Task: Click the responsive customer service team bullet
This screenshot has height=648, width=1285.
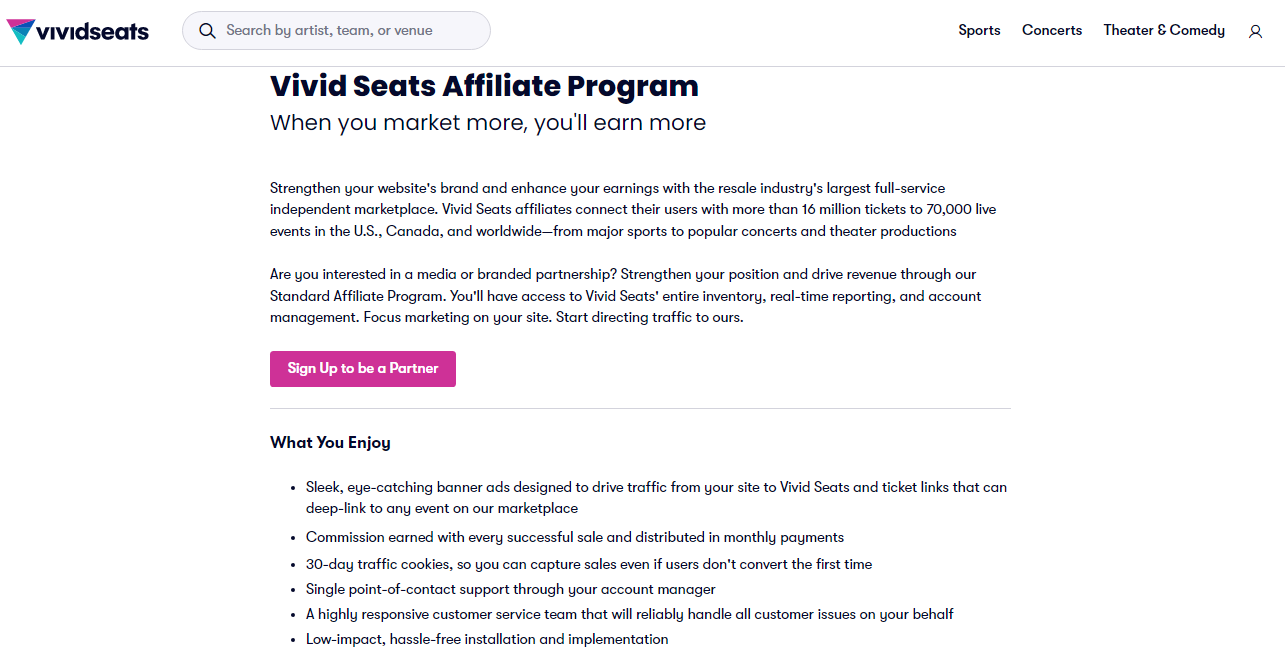Action: point(630,614)
